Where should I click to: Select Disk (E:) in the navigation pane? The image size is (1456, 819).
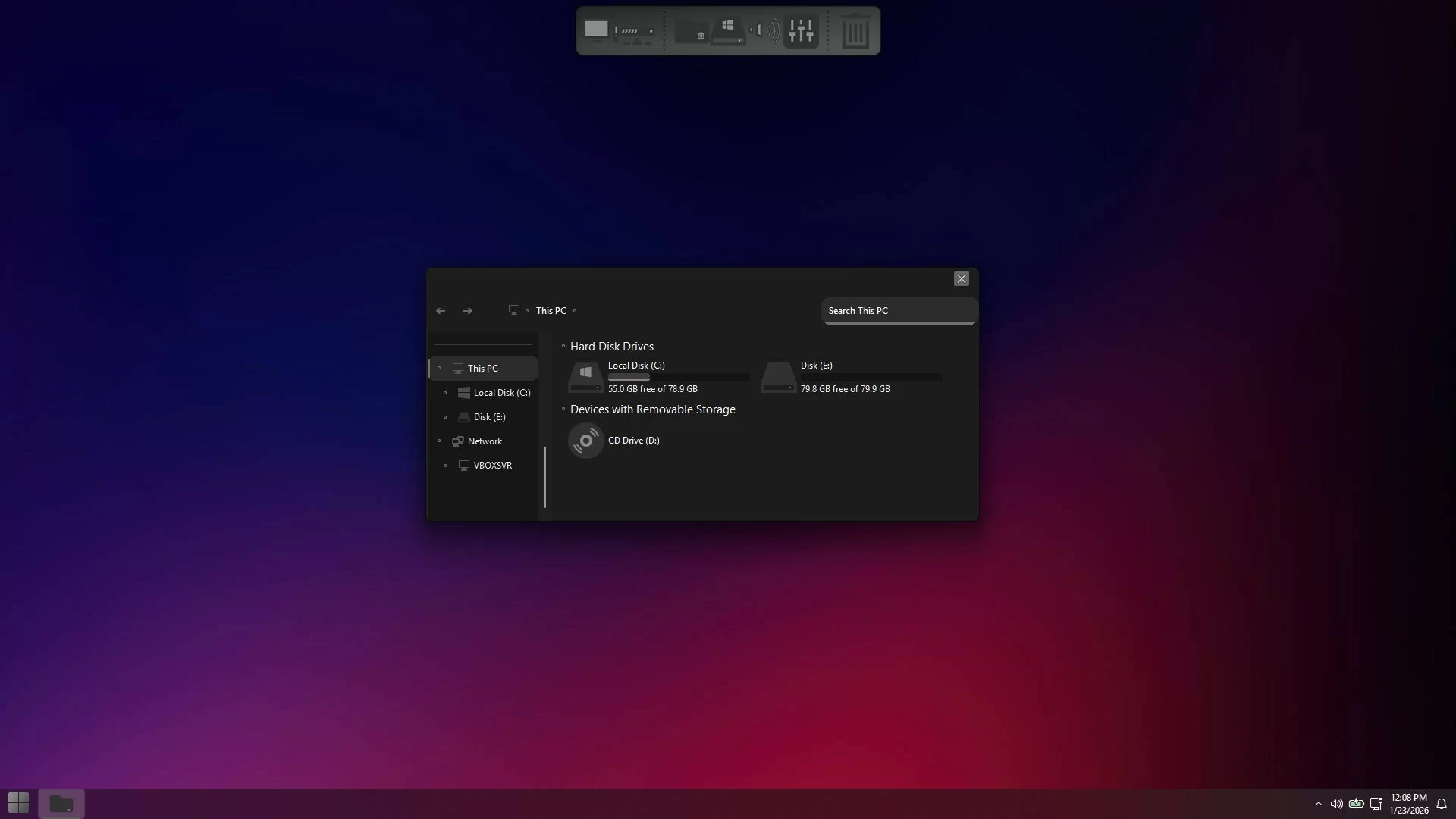click(489, 417)
